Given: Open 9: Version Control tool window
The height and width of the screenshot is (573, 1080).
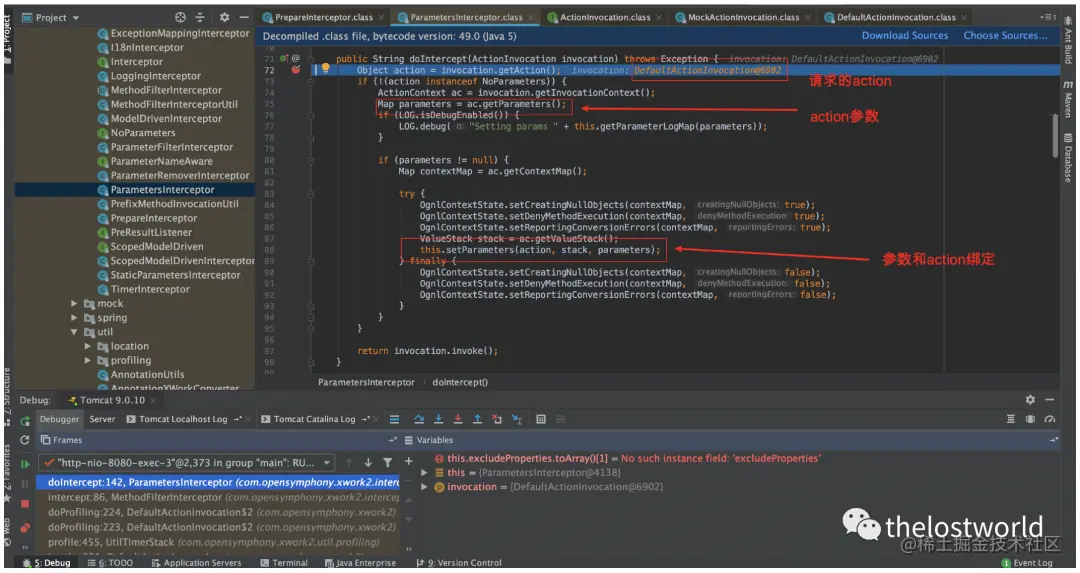Looking at the screenshot, I should tap(459, 563).
